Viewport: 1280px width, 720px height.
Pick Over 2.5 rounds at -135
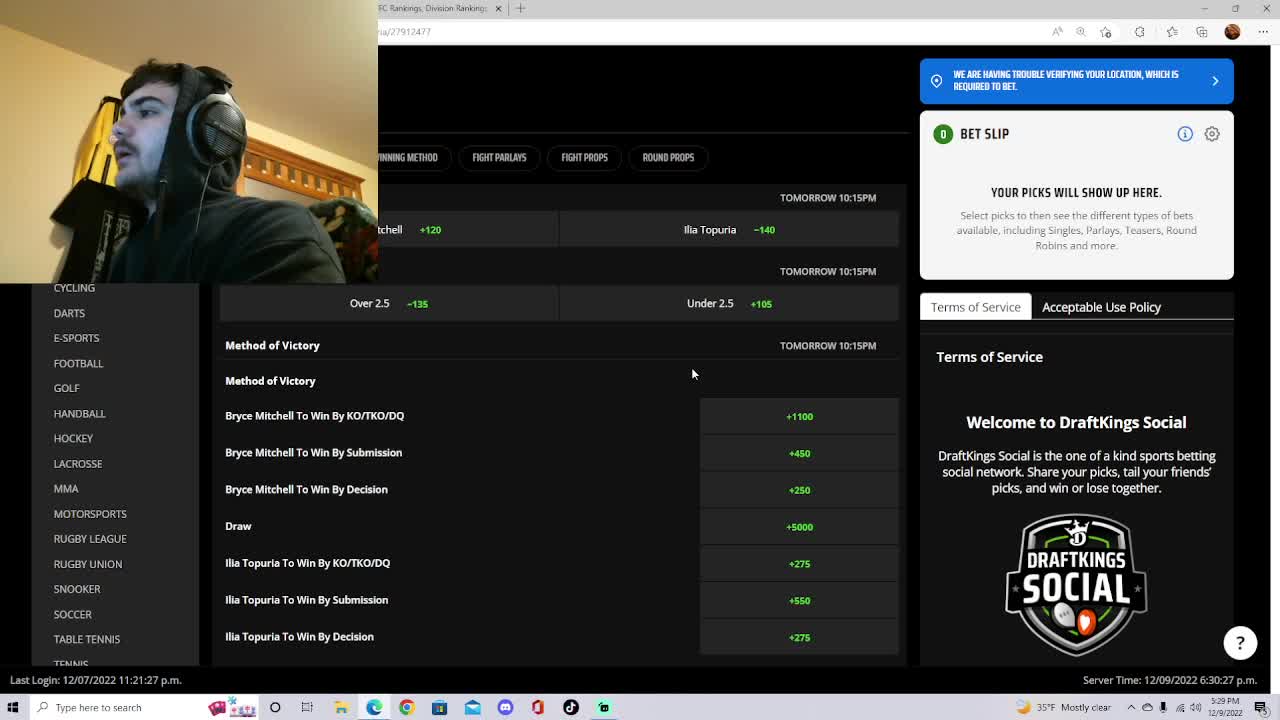pyautogui.click(x=389, y=304)
